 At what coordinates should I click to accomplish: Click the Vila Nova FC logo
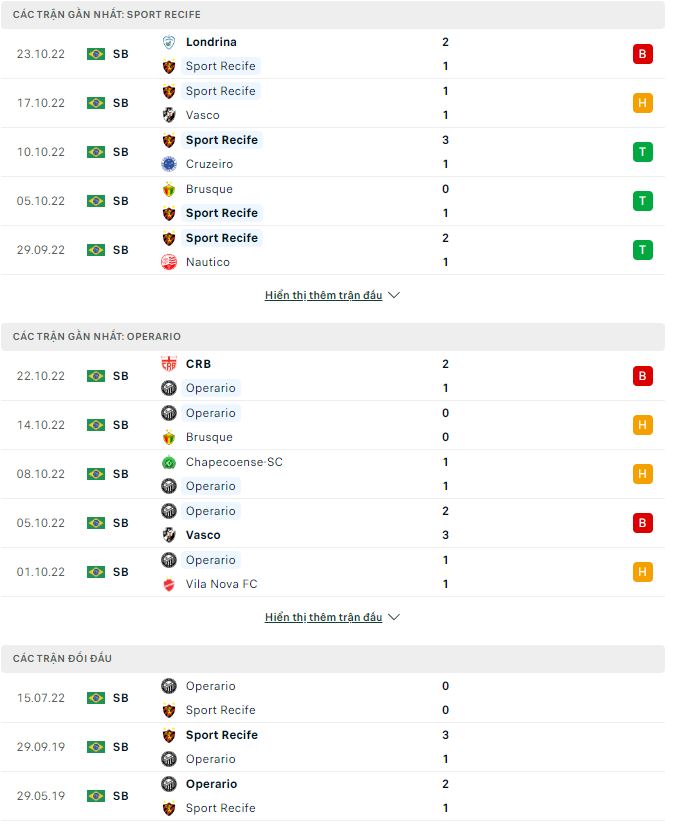[x=169, y=584]
